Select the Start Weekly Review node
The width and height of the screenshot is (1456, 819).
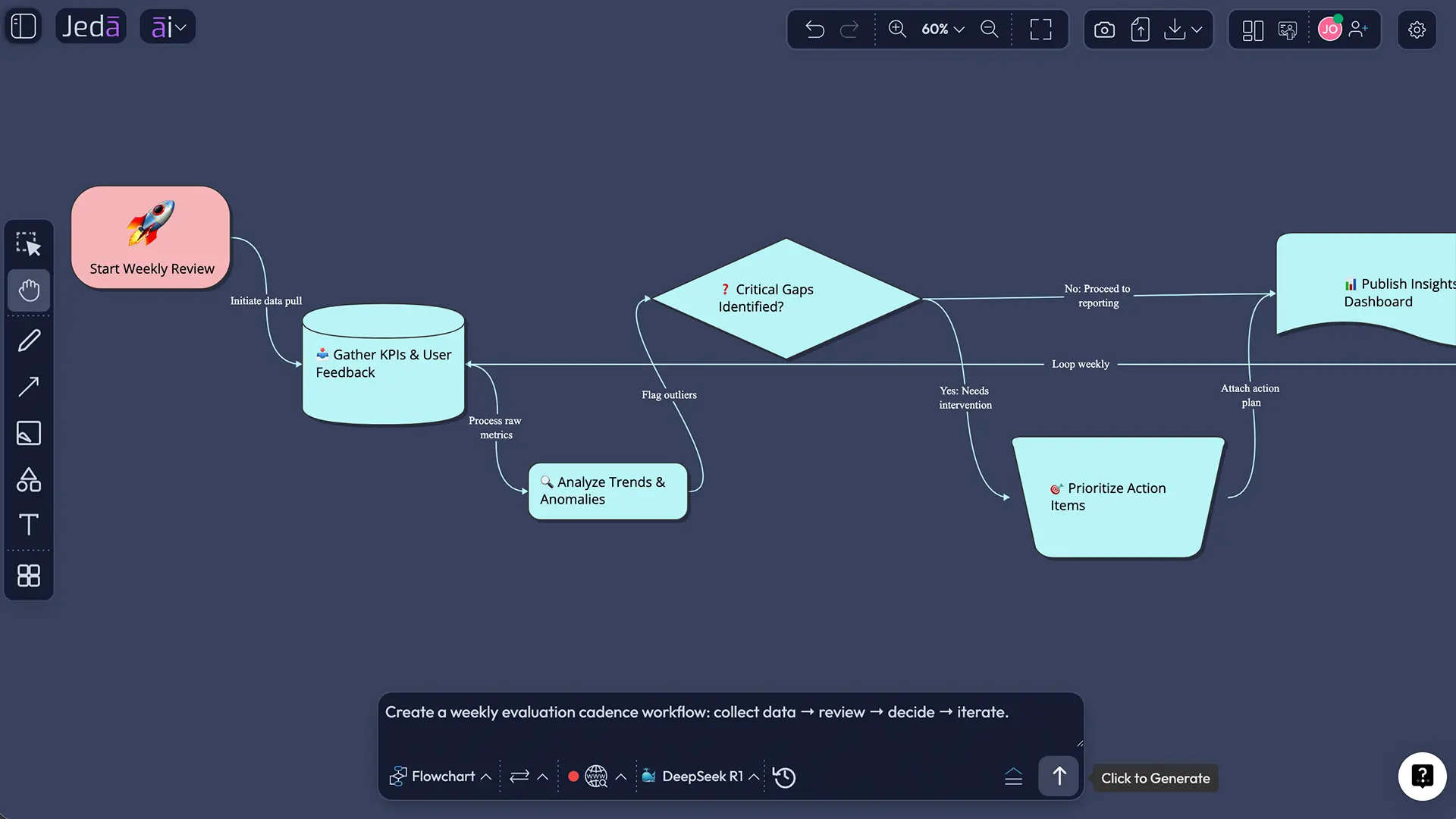151,237
